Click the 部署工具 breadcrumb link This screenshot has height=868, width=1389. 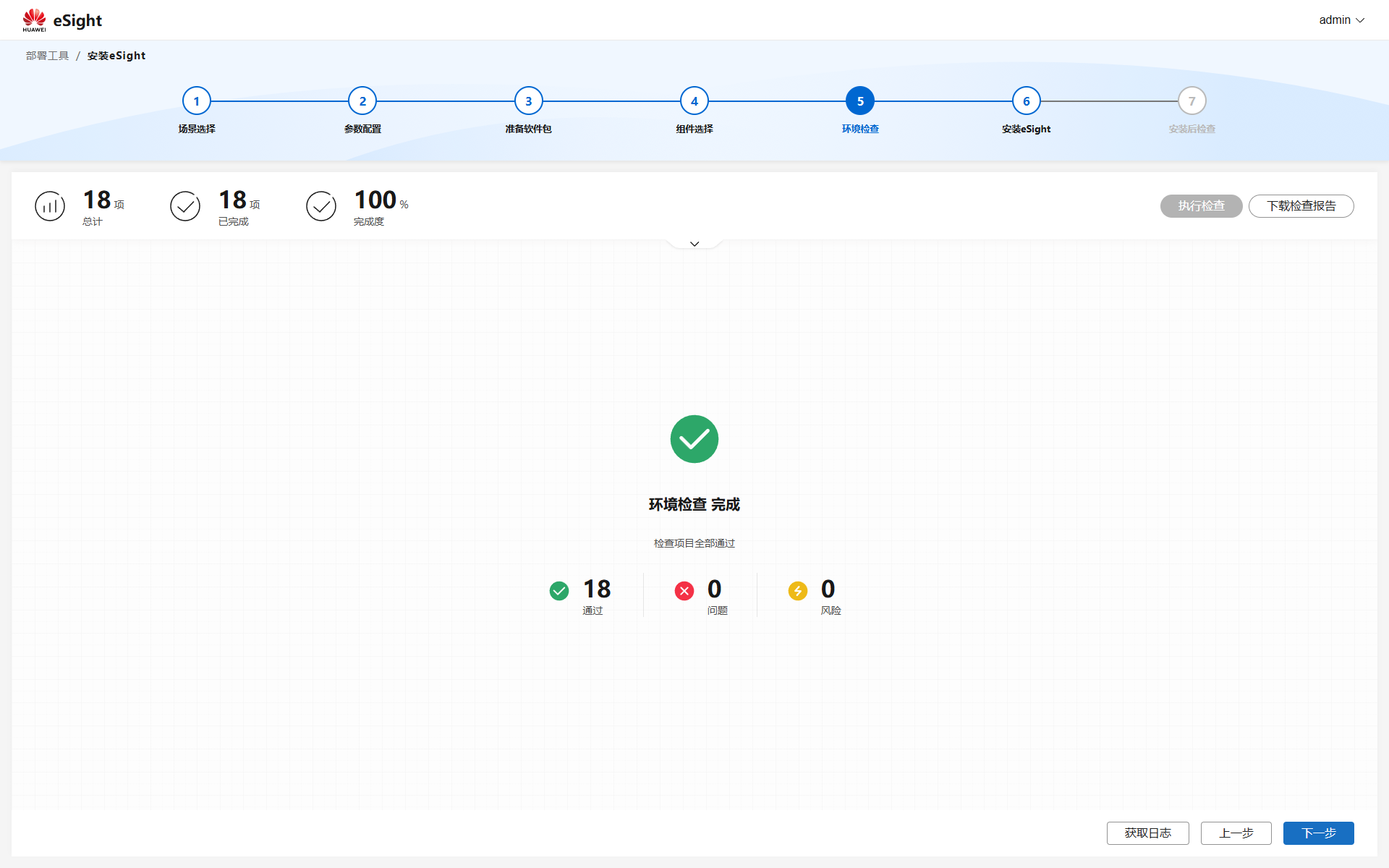pyautogui.click(x=48, y=56)
